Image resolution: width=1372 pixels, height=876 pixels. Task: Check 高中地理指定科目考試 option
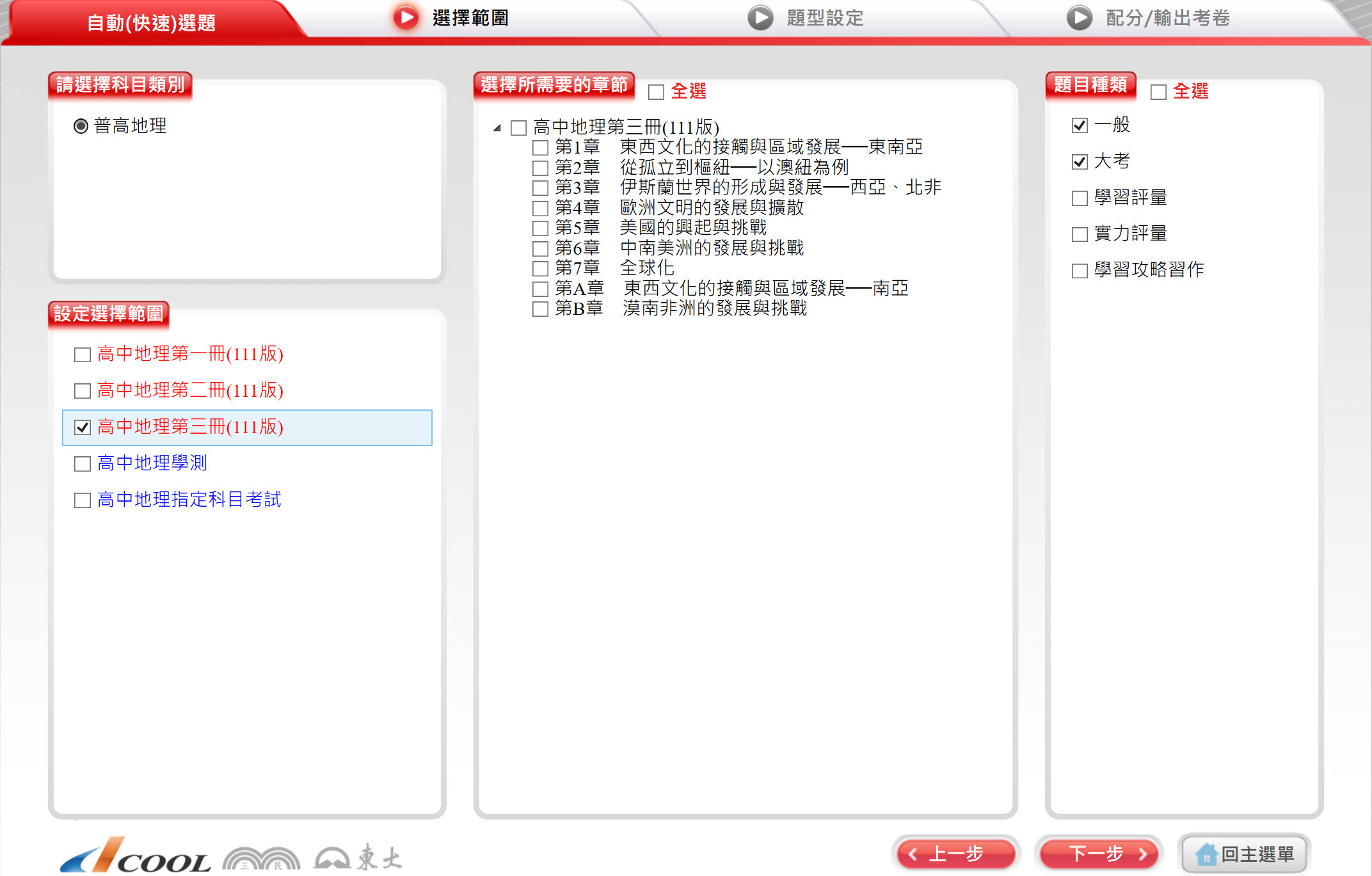tap(83, 500)
